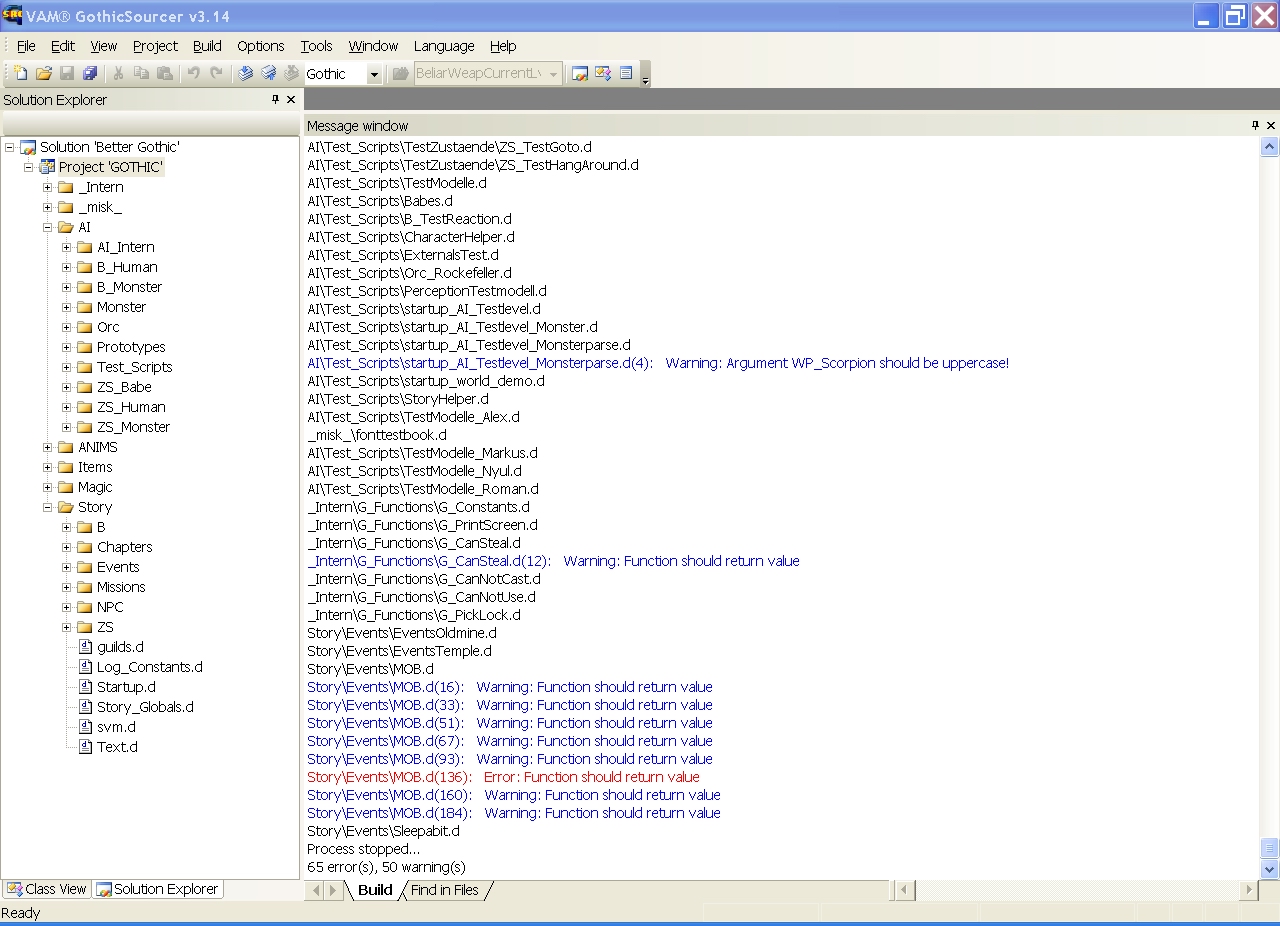Image resolution: width=1280 pixels, height=926 pixels.
Task: Click the New file toolbar icon
Action: [x=21, y=74]
